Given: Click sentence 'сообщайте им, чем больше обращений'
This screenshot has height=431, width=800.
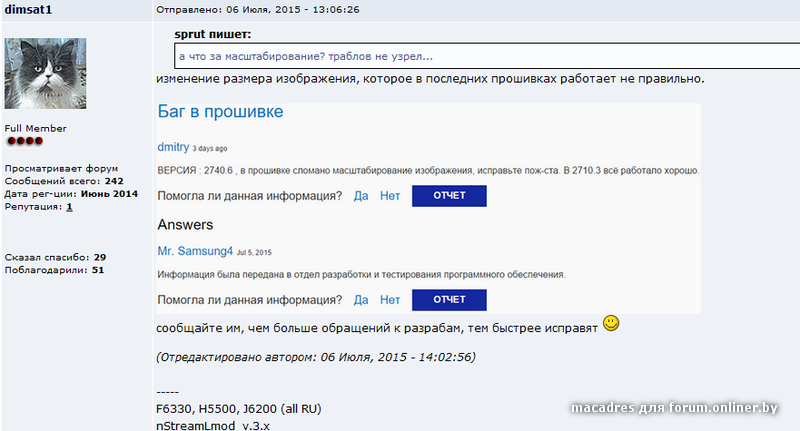Looking at the screenshot, I should tap(377, 328).
